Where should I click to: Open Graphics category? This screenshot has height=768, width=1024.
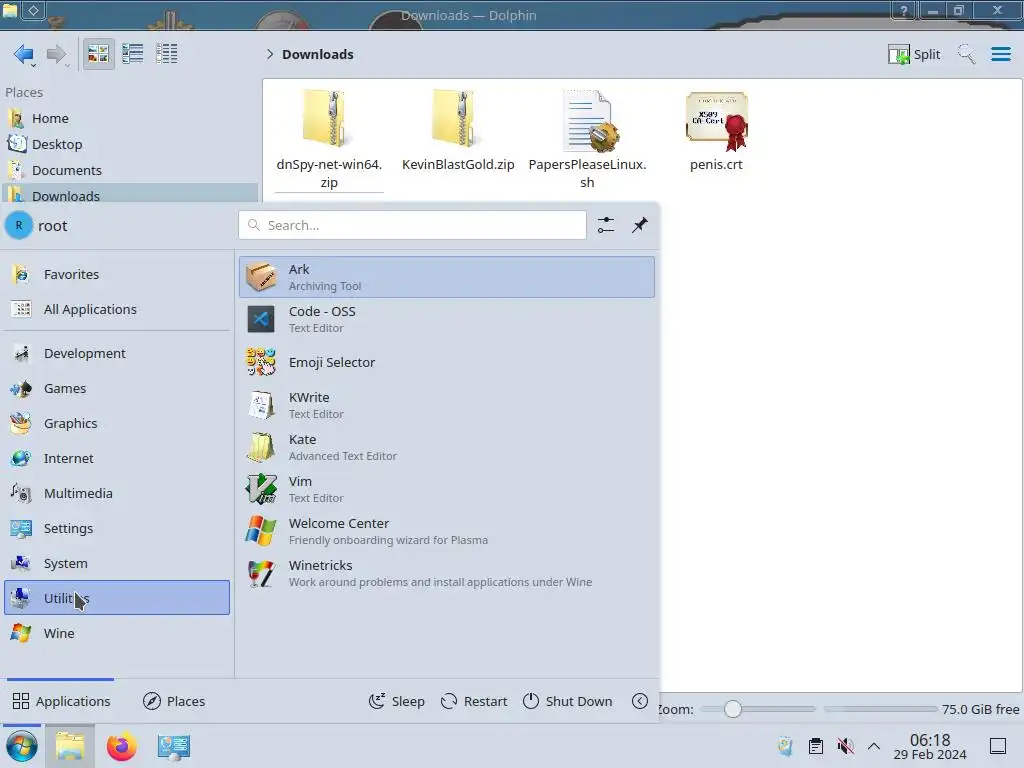(x=117, y=423)
